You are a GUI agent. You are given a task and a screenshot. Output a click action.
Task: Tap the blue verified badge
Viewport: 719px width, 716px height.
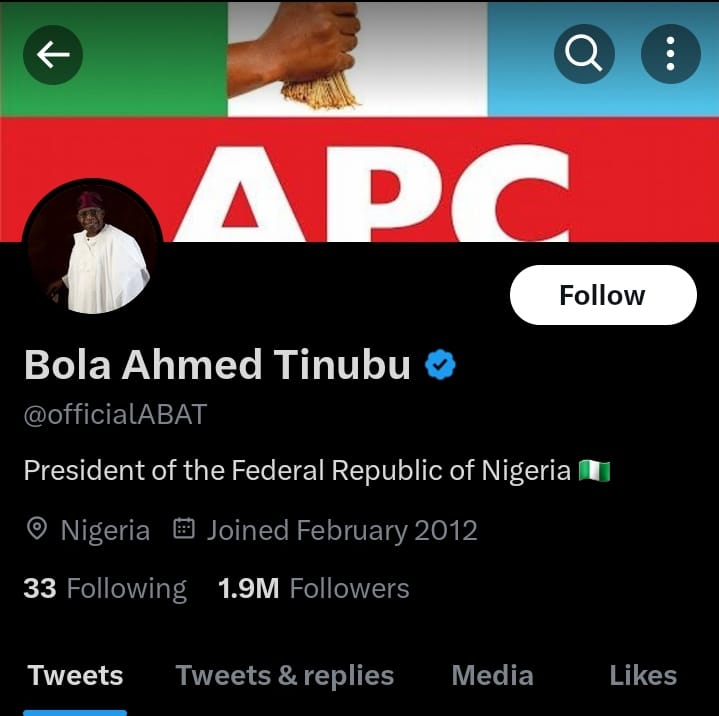coord(441,366)
